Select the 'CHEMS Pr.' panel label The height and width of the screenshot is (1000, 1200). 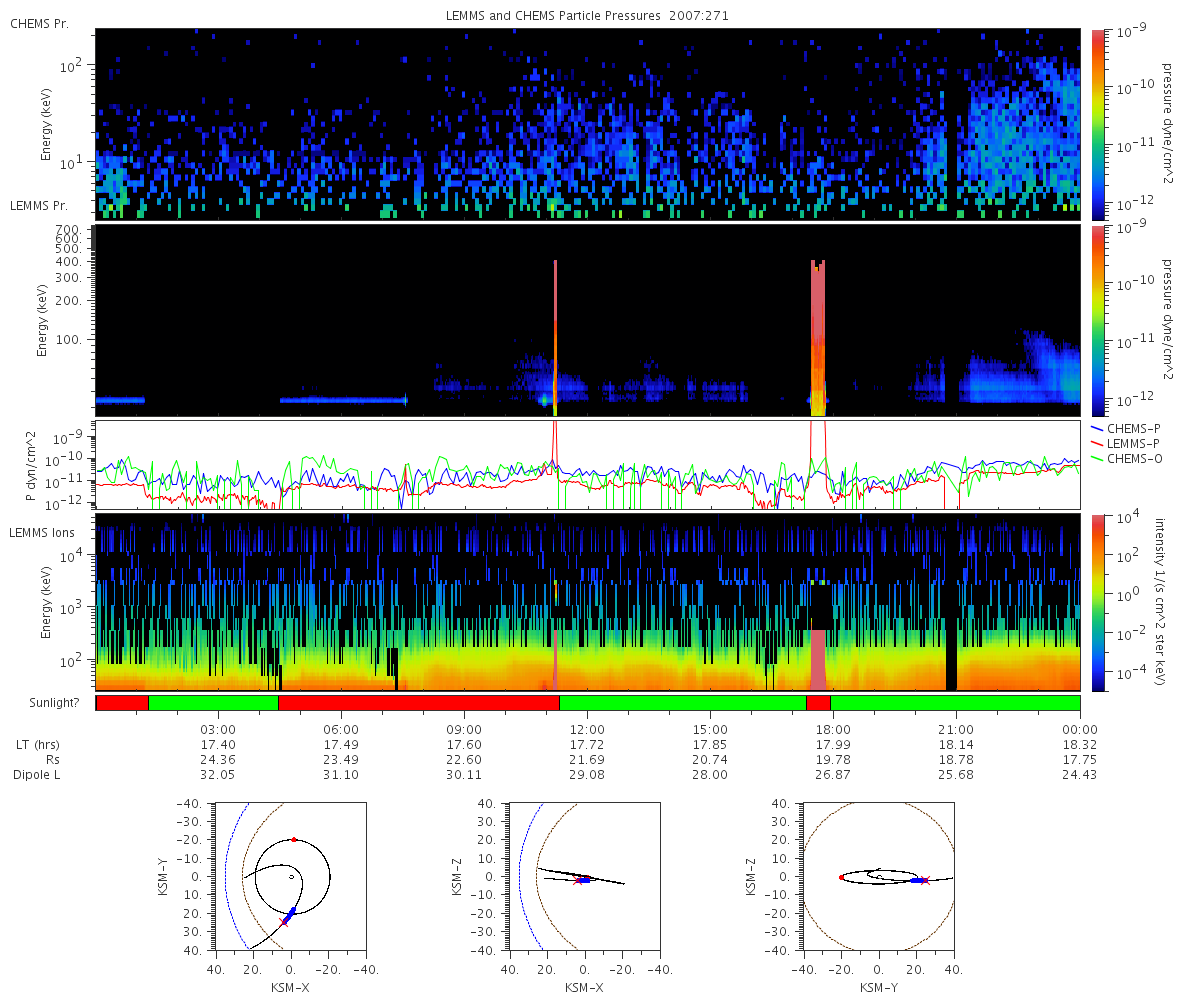39,24
